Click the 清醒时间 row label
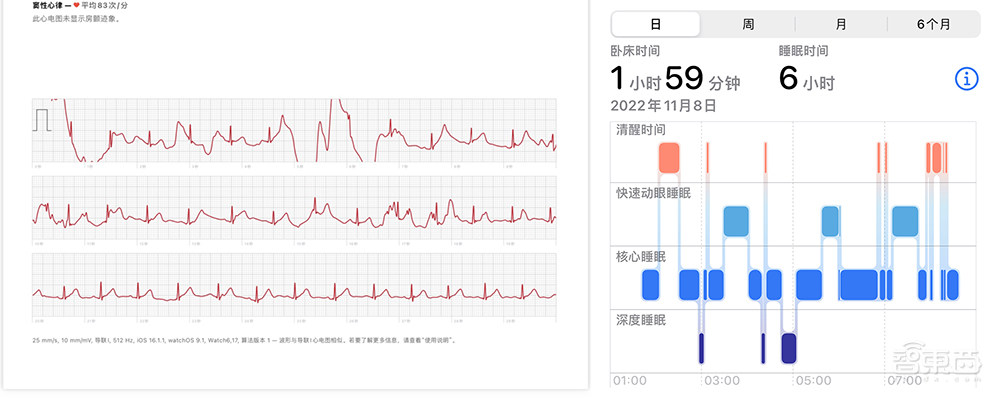Image resolution: width=1000 pixels, height=399 pixels. click(x=640, y=130)
